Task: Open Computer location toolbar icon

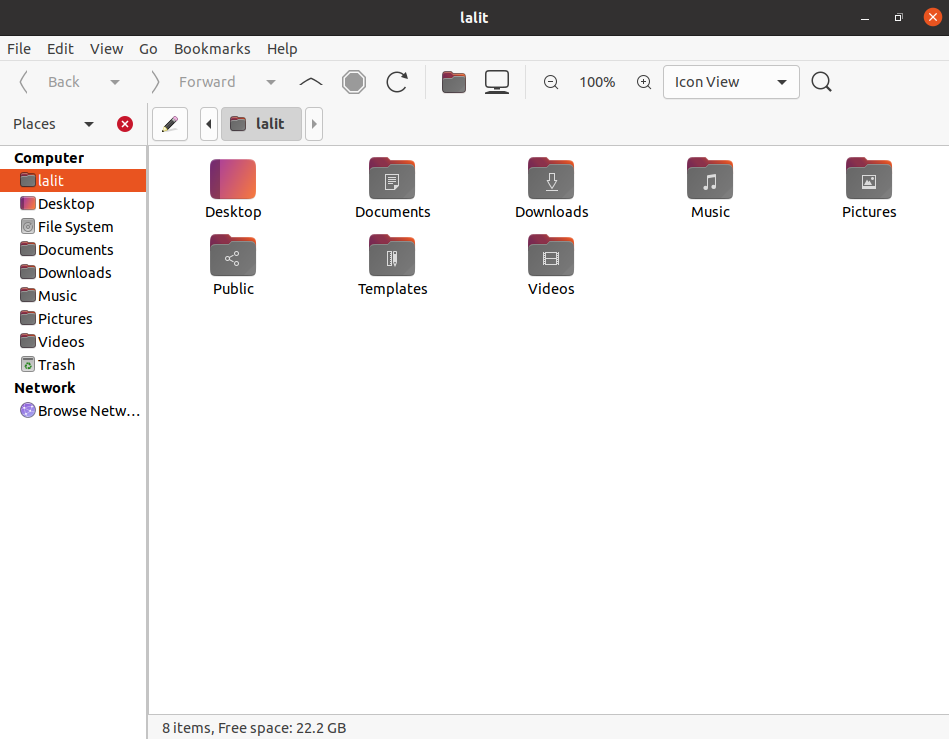Action: pos(497,82)
